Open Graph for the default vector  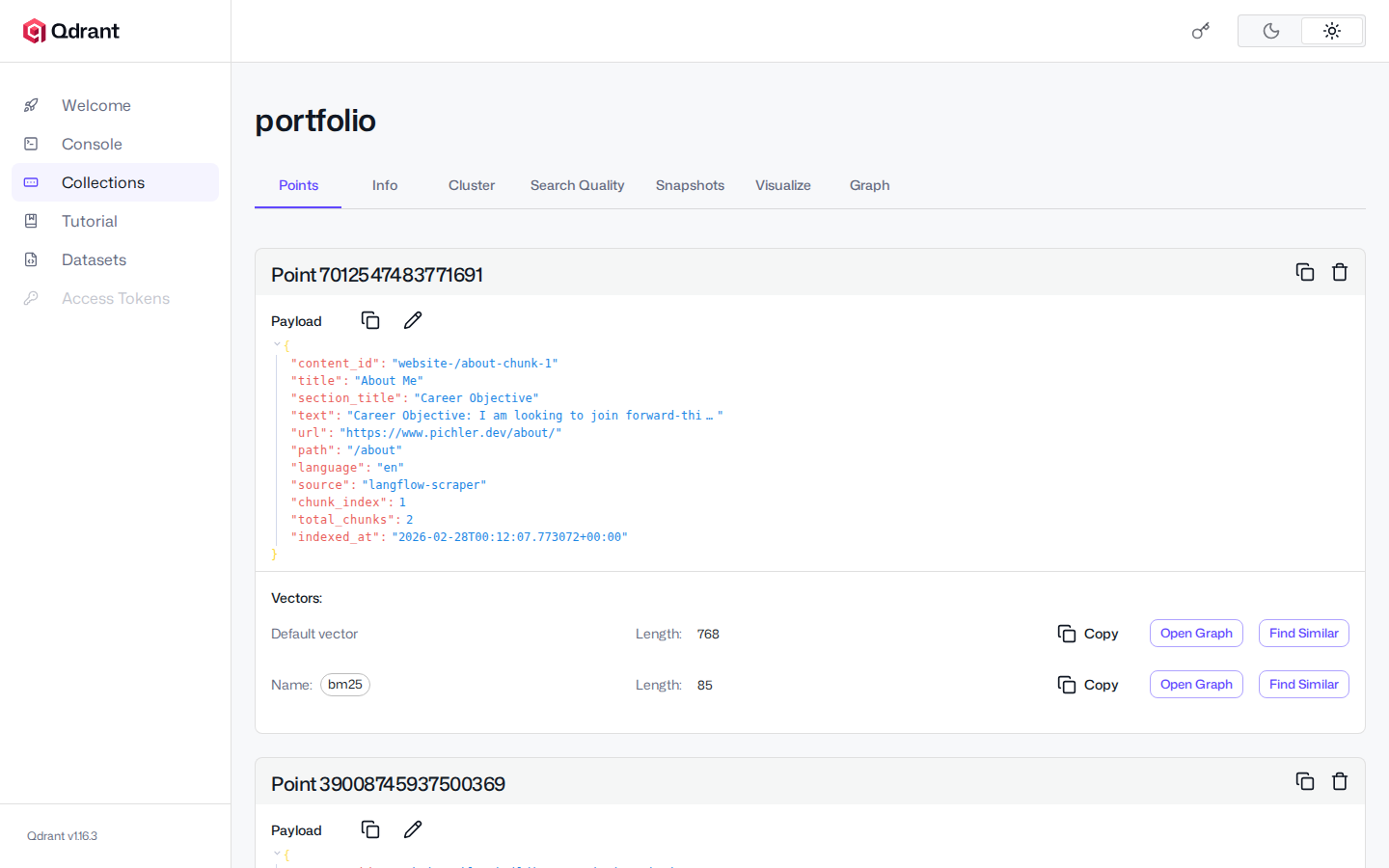click(1195, 634)
